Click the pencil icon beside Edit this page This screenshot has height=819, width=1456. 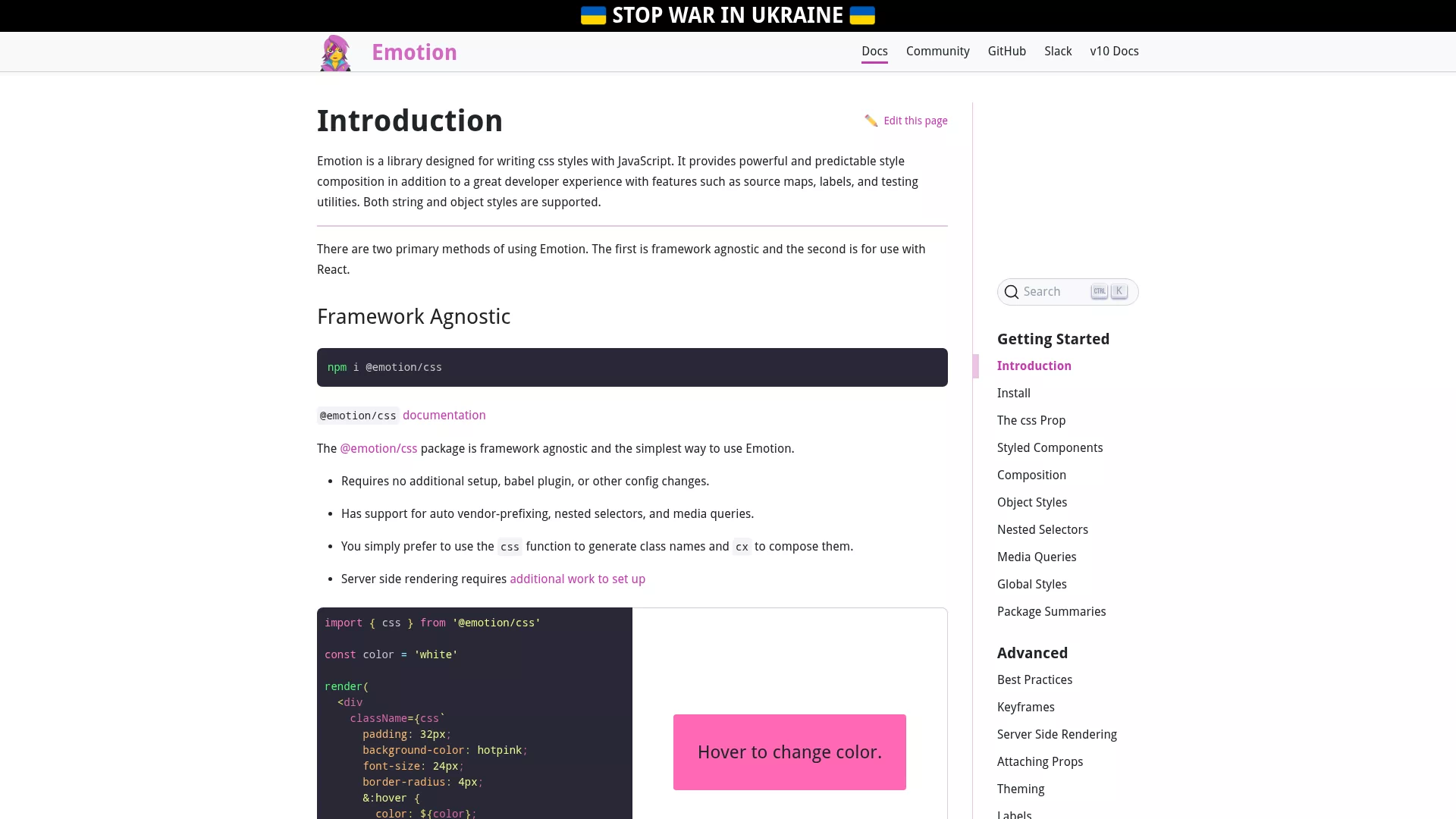tap(871, 121)
